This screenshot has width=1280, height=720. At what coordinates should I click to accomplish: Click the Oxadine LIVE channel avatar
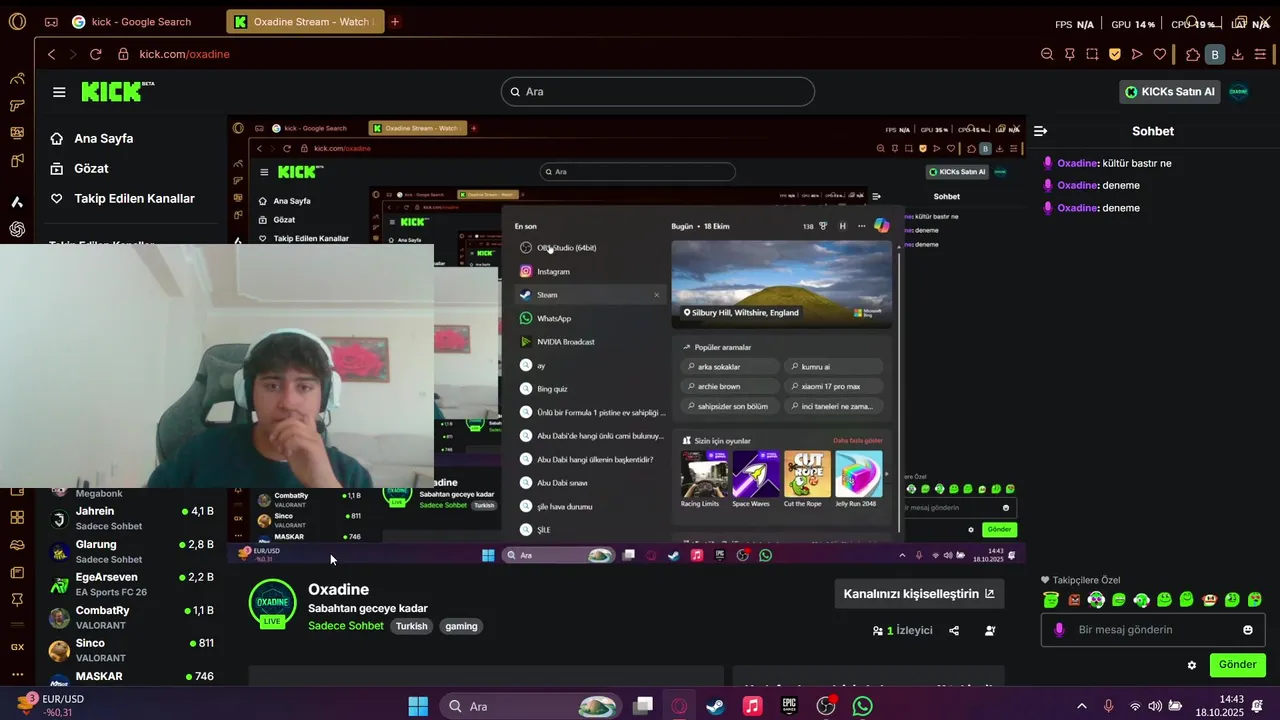point(272,603)
